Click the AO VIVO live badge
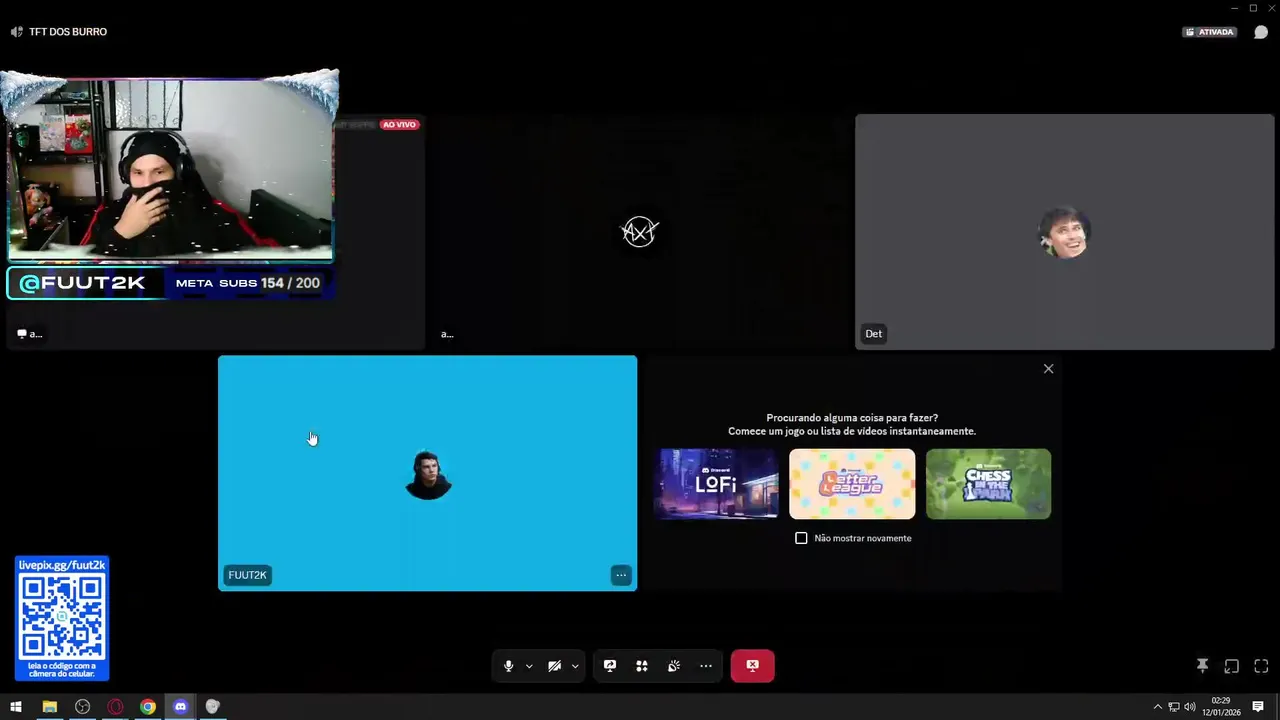Screen dimensions: 1280x720 (399, 125)
